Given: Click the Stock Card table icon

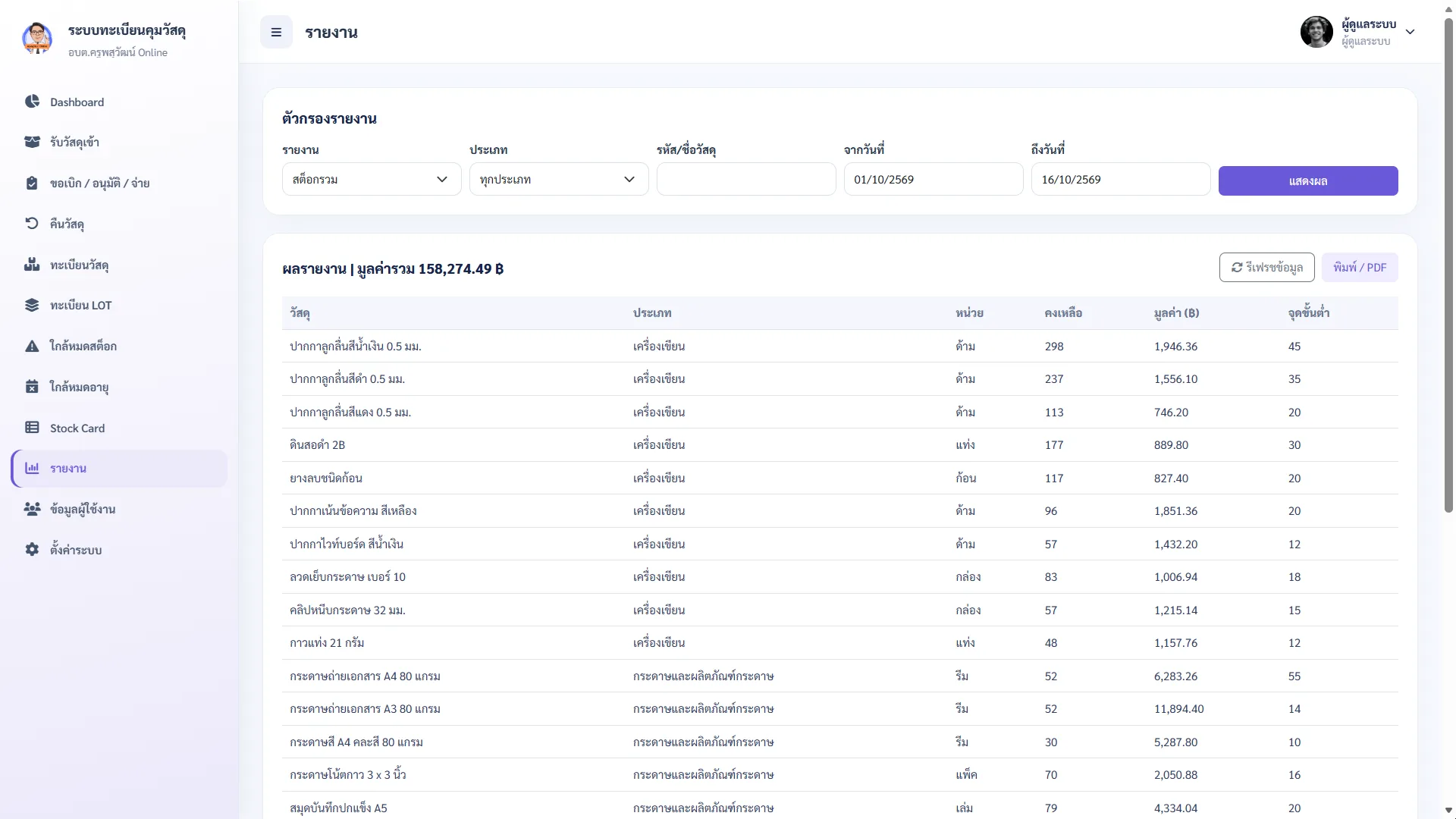Looking at the screenshot, I should (x=32, y=428).
